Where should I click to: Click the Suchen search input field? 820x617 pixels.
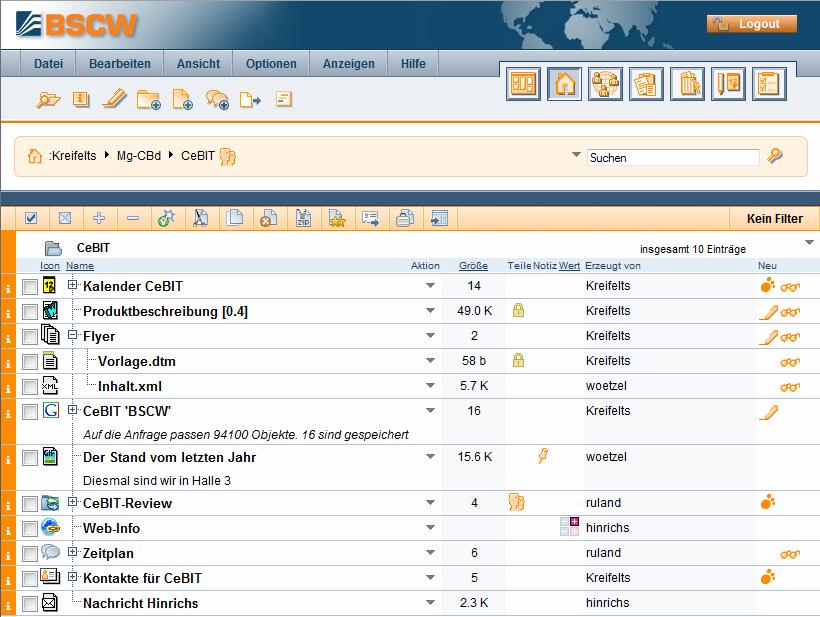pos(674,157)
